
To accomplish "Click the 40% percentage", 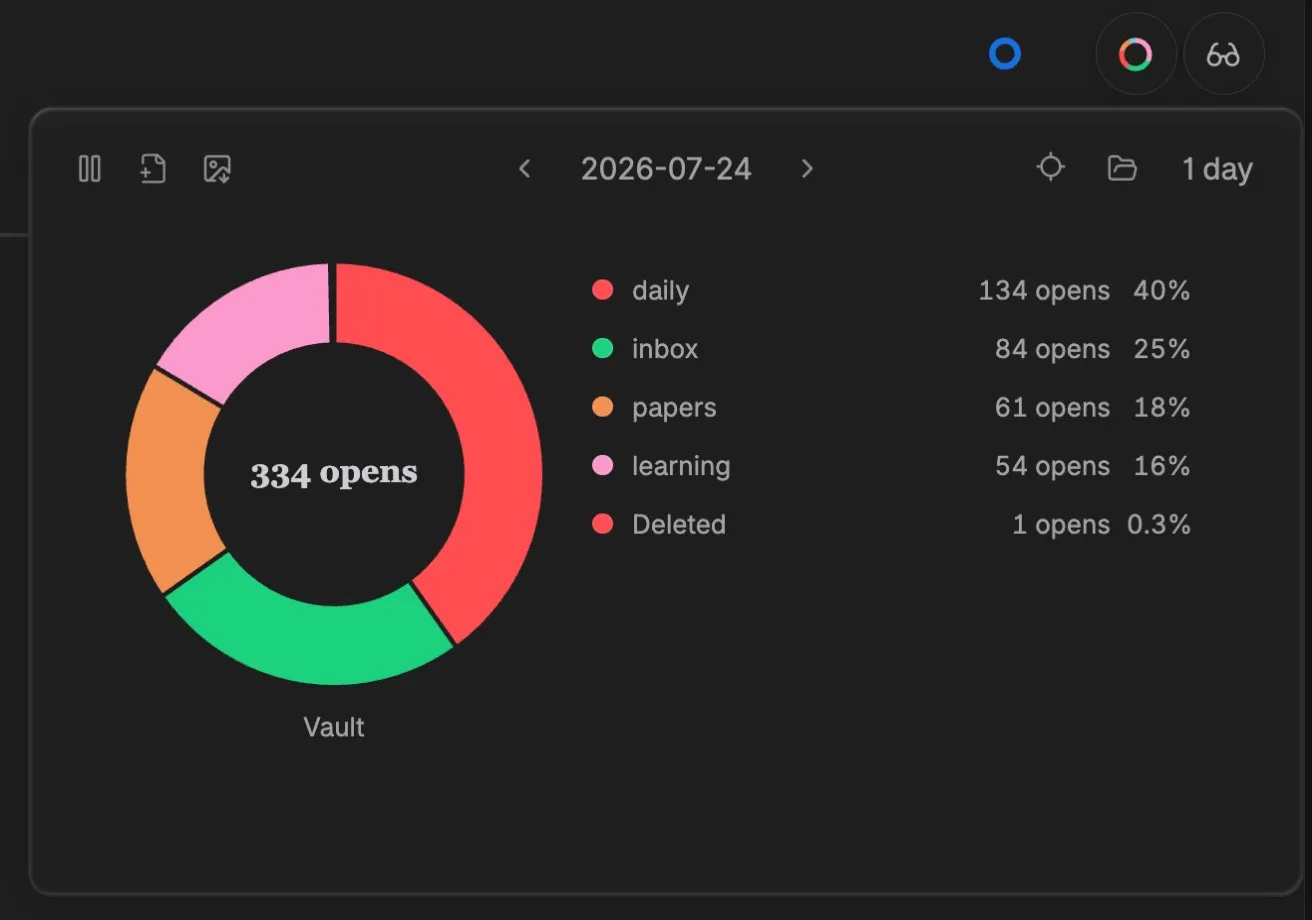I will [x=1162, y=291].
